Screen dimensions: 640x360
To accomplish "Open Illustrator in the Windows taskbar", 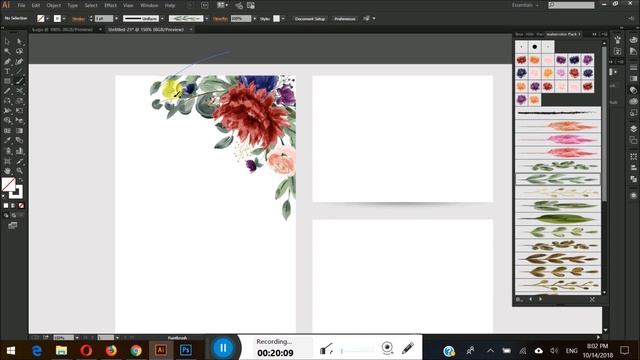I will (160, 350).
